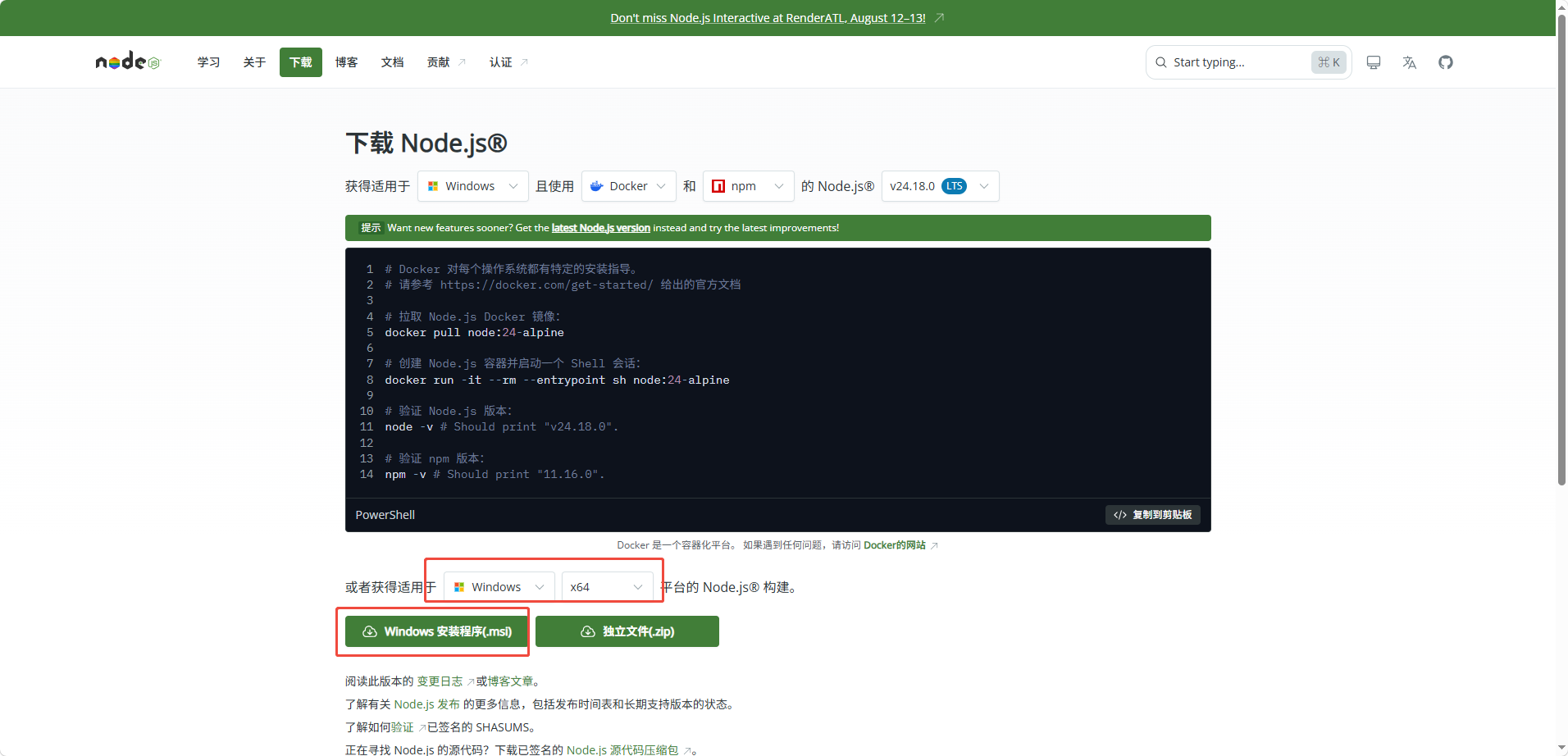Image resolution: width=1568 pixels, height=756 pixels.
Task: Open the GitHub icon link
Action: click(x=1446, y=62)
